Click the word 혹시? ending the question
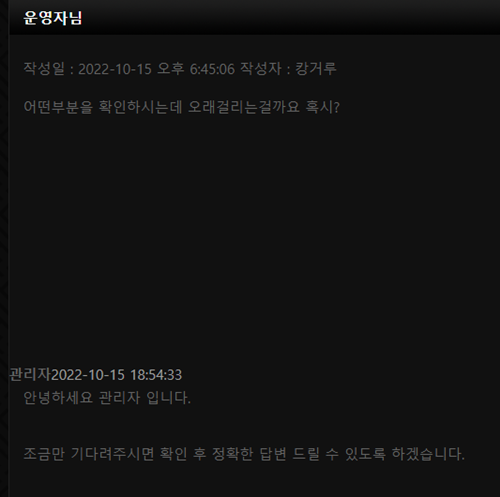 [x=323, y=107]
